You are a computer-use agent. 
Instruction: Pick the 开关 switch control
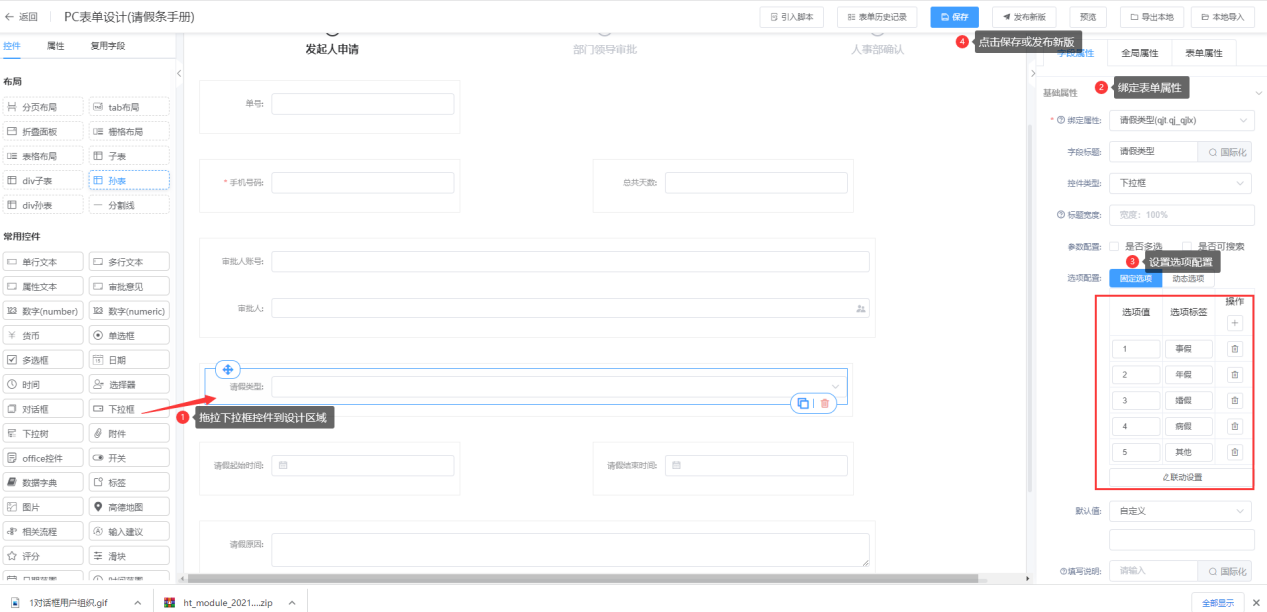coord(129,458)
